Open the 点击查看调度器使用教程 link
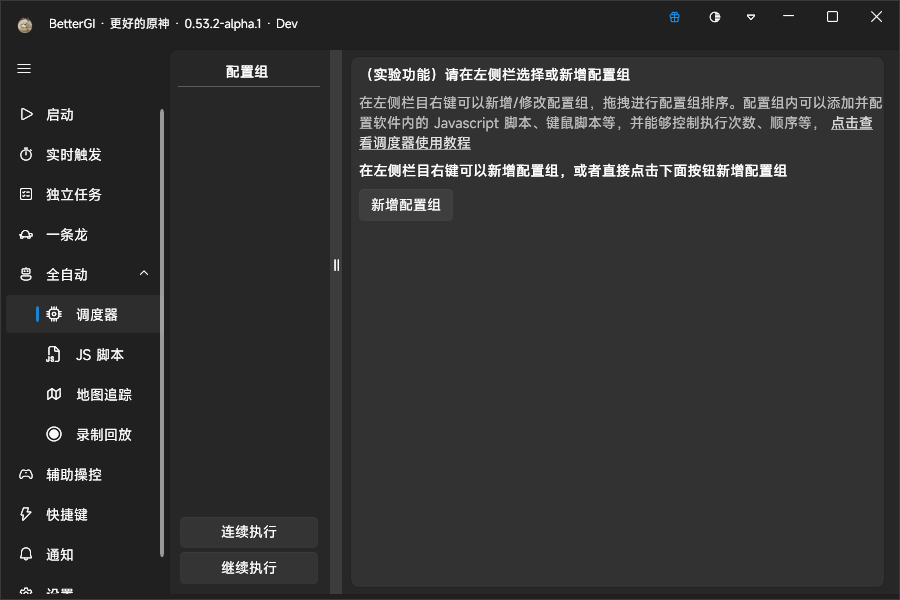Screen dimensions: 900x600 [851, 124]
